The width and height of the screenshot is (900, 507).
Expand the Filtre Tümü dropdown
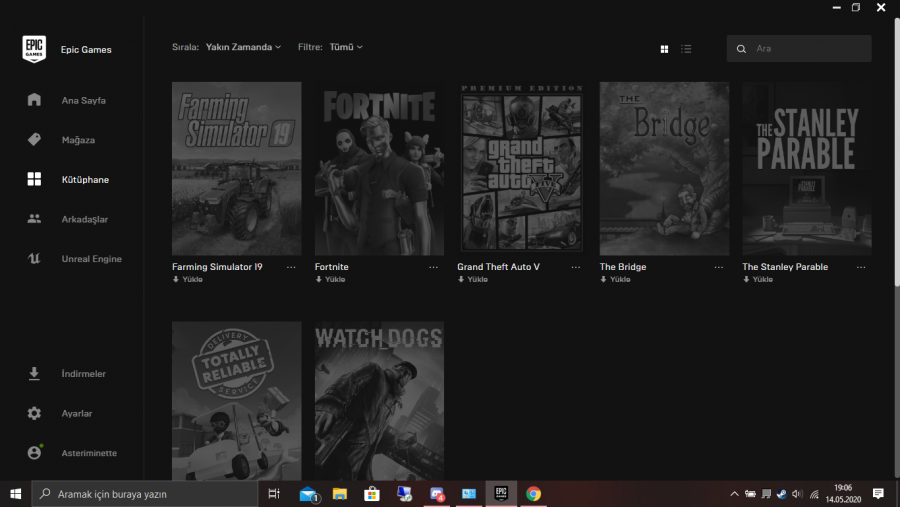click(x=346, y=47)
